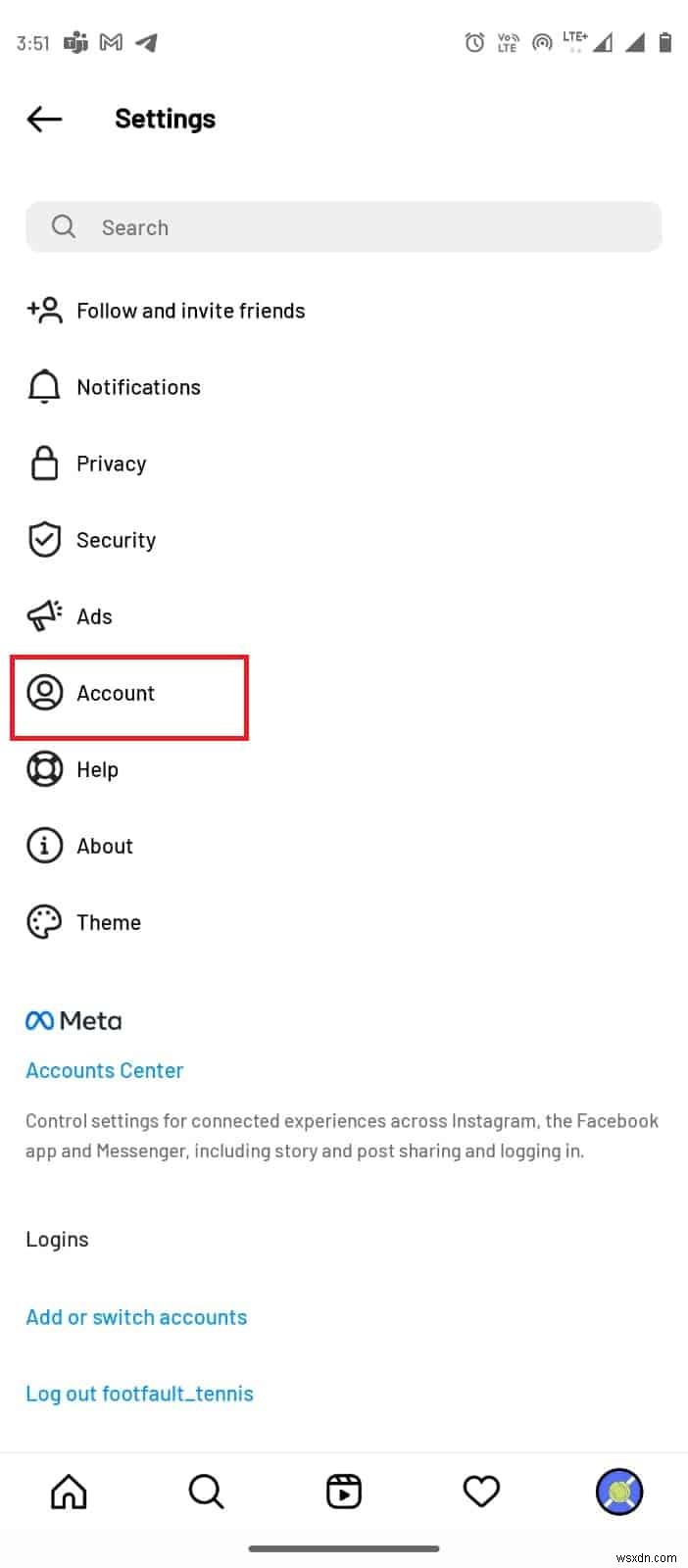The image size is (688, 1568).
Task: Log out footfault_tennis
Action: tap(139, 1393)
